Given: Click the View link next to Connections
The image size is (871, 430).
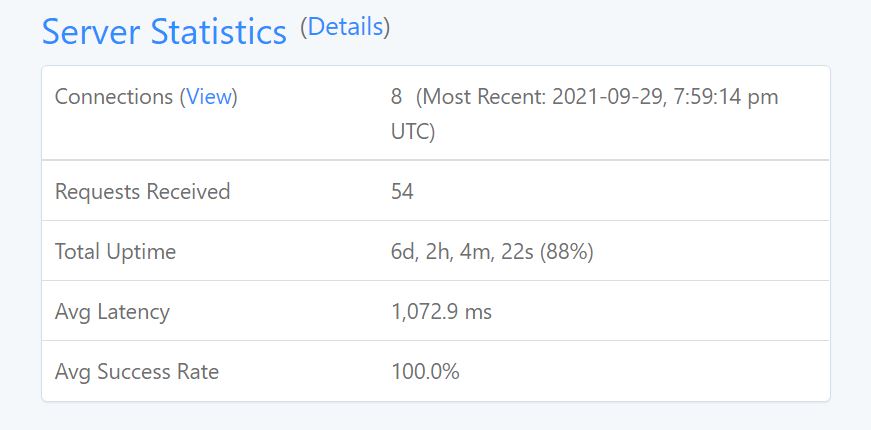Looking at the screenshot, I should (209, 97).
